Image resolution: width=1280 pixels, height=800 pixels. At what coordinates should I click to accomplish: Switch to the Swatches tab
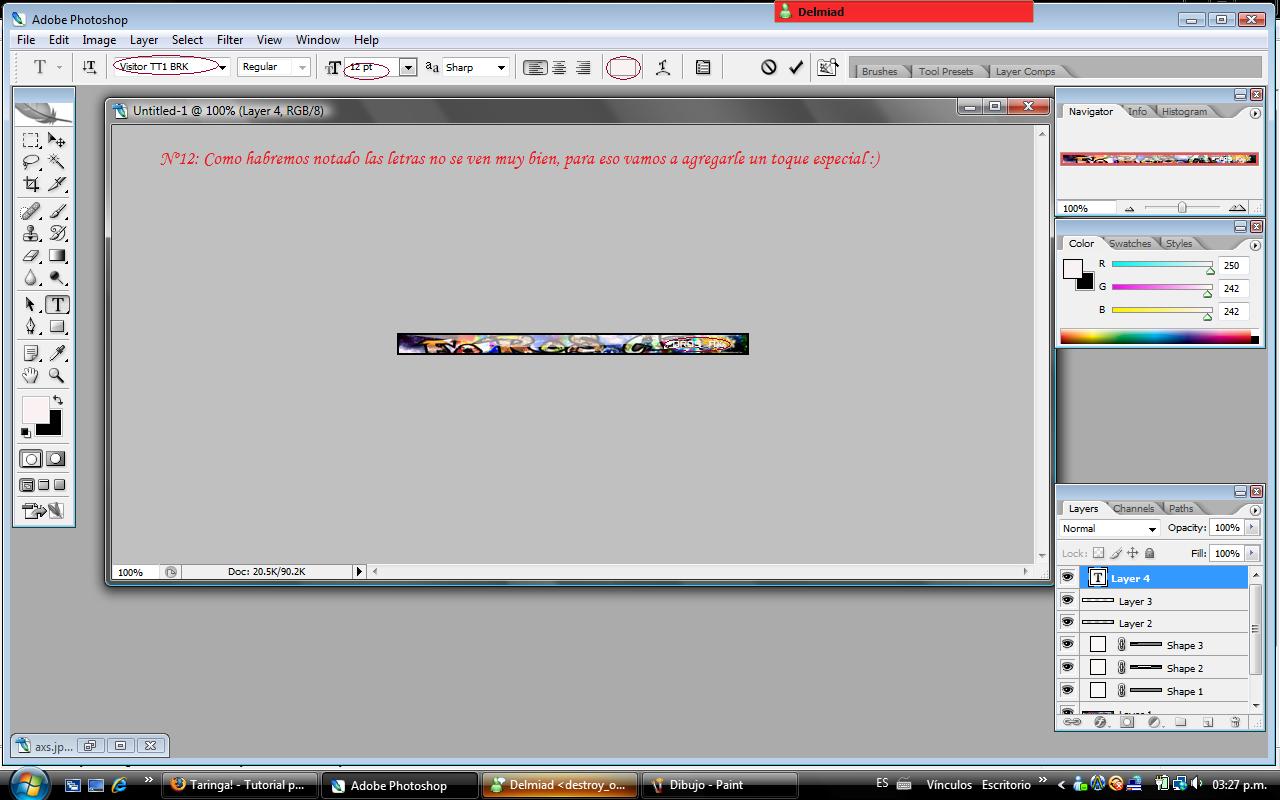point(1130,243)
